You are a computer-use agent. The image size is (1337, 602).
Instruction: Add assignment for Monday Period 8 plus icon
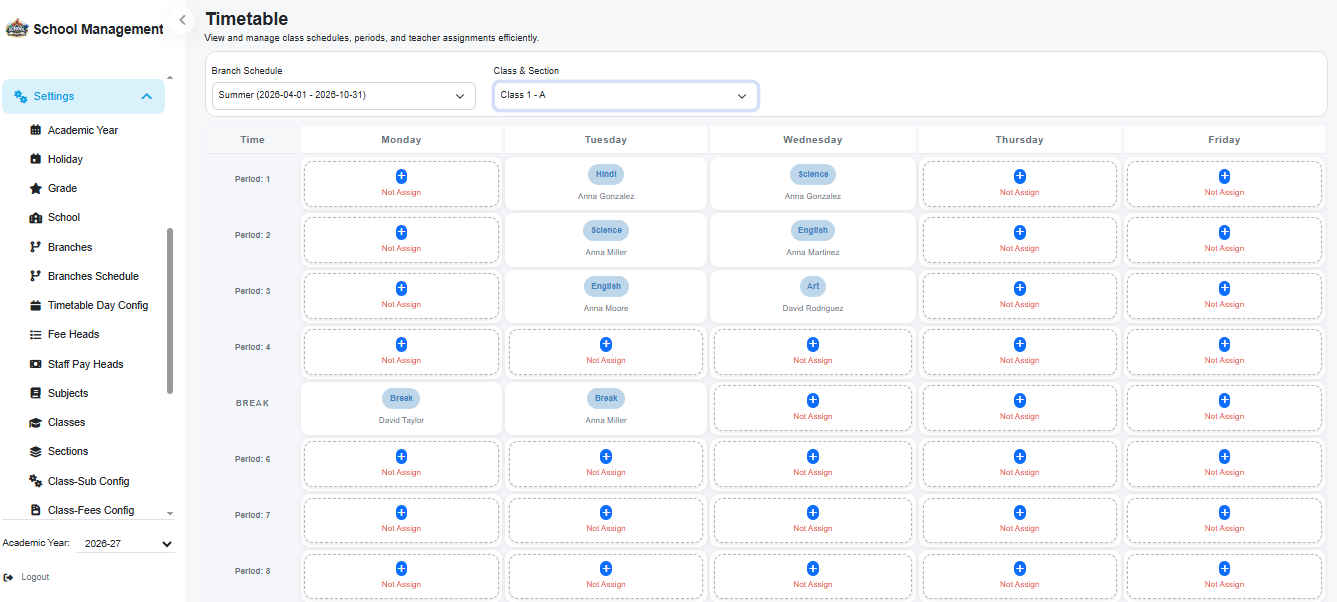(x=401, y=568)
